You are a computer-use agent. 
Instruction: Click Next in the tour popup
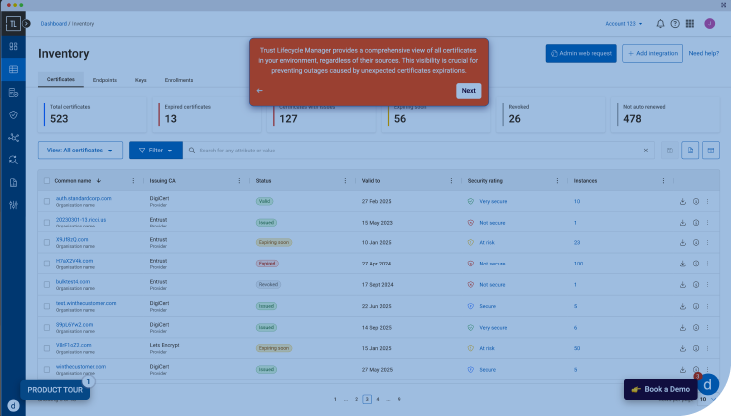tap(468, 90)
